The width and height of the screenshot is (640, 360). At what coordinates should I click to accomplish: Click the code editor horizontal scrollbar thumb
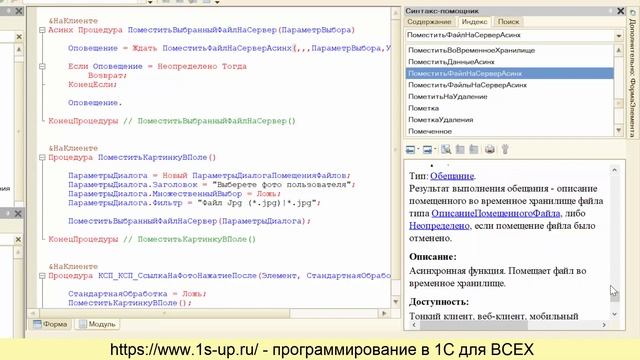(164, 313)
